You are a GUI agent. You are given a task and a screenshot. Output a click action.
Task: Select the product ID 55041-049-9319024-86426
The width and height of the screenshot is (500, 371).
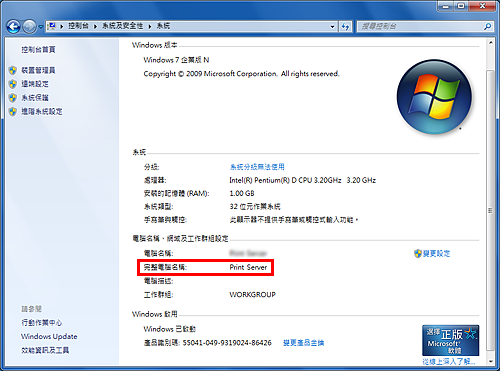tap(227, 343)
